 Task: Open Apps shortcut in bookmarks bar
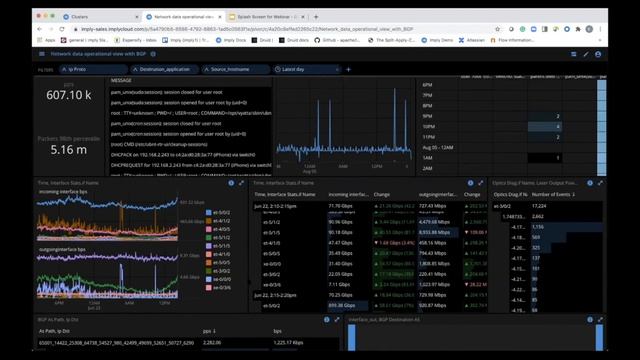pyautogui.click(x=46, y=40)
